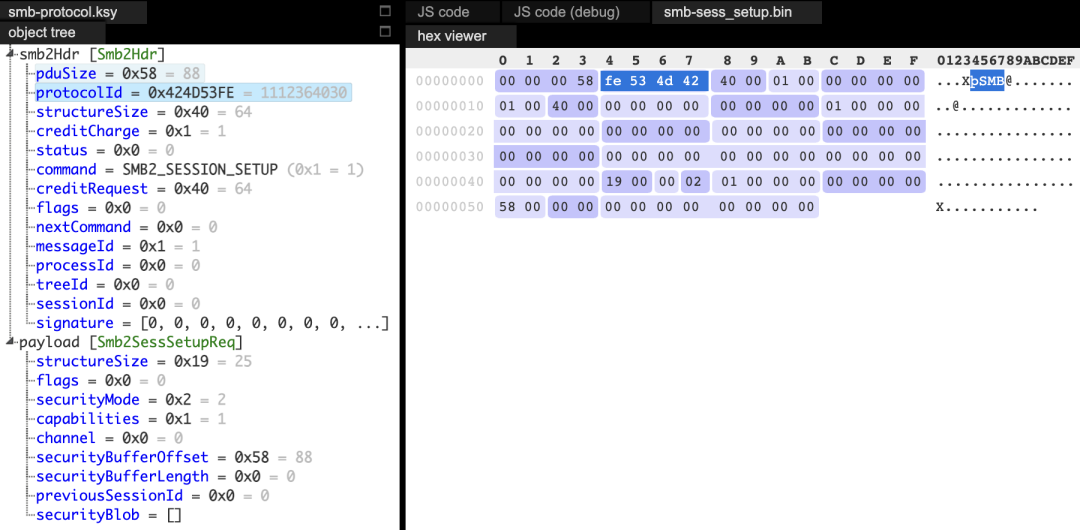Click hex byte 19 at row 00000040
Screen dimensions: 1080x530
pos(613,182)
